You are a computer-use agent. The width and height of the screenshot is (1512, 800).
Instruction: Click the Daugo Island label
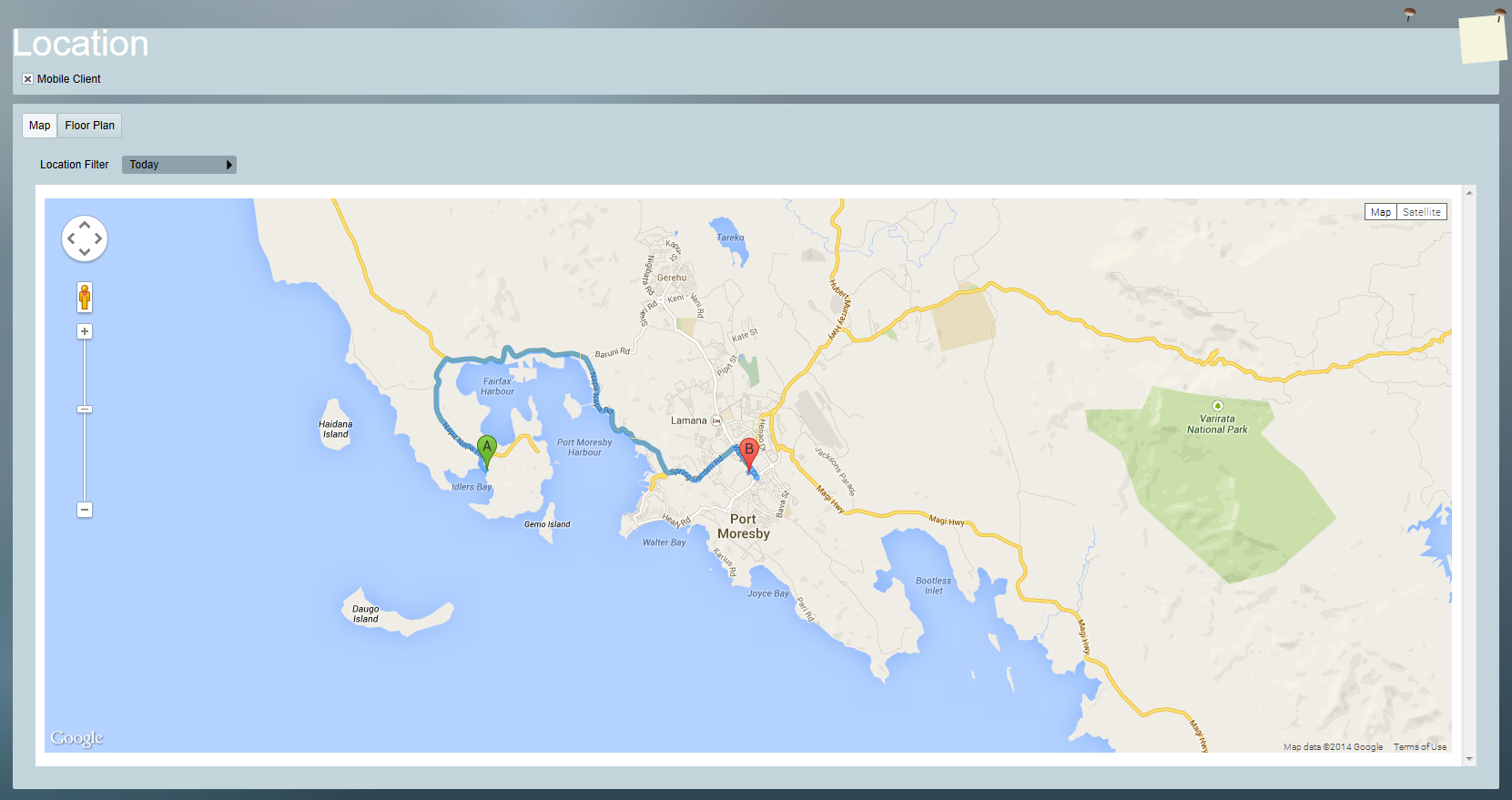coord(365,614)
